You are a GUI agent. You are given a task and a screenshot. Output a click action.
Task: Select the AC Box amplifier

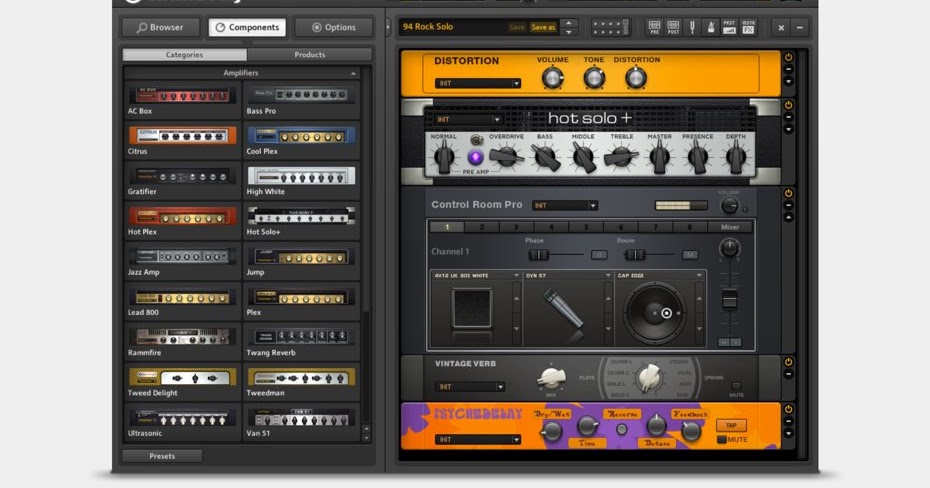[182, 100]
